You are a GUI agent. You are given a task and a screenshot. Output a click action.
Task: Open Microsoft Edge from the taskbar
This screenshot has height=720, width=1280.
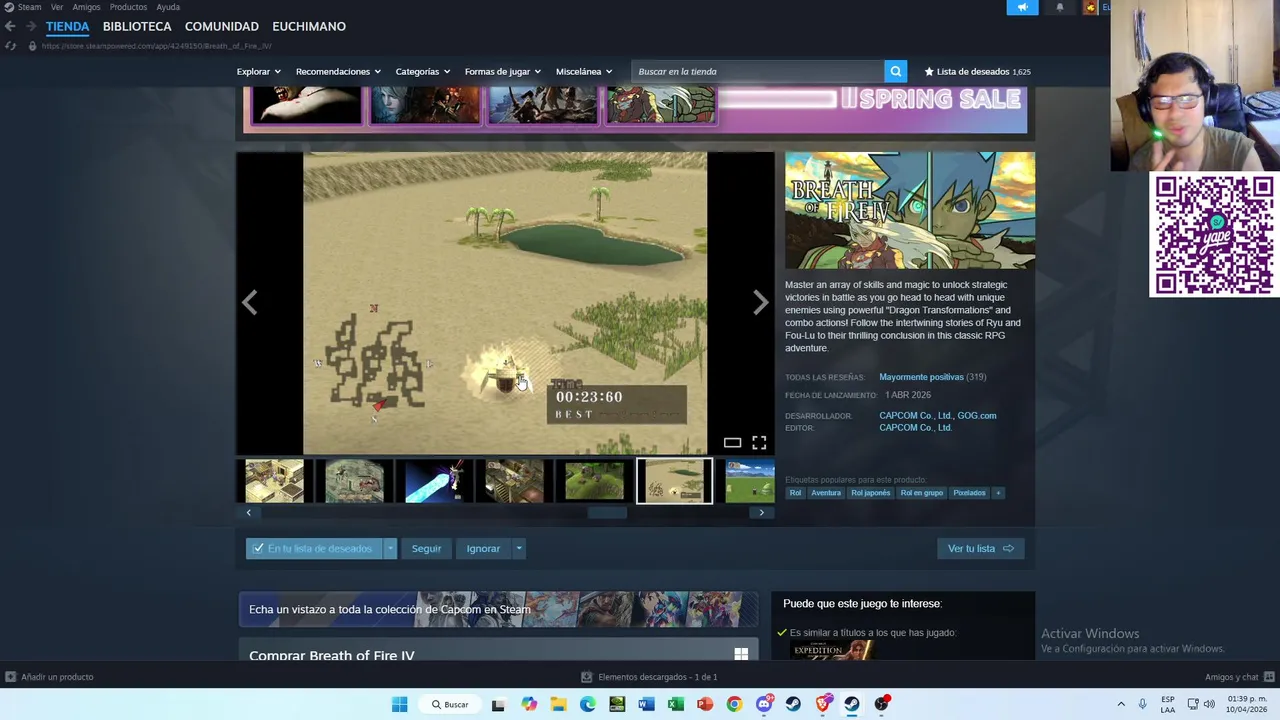pos(588,704)
